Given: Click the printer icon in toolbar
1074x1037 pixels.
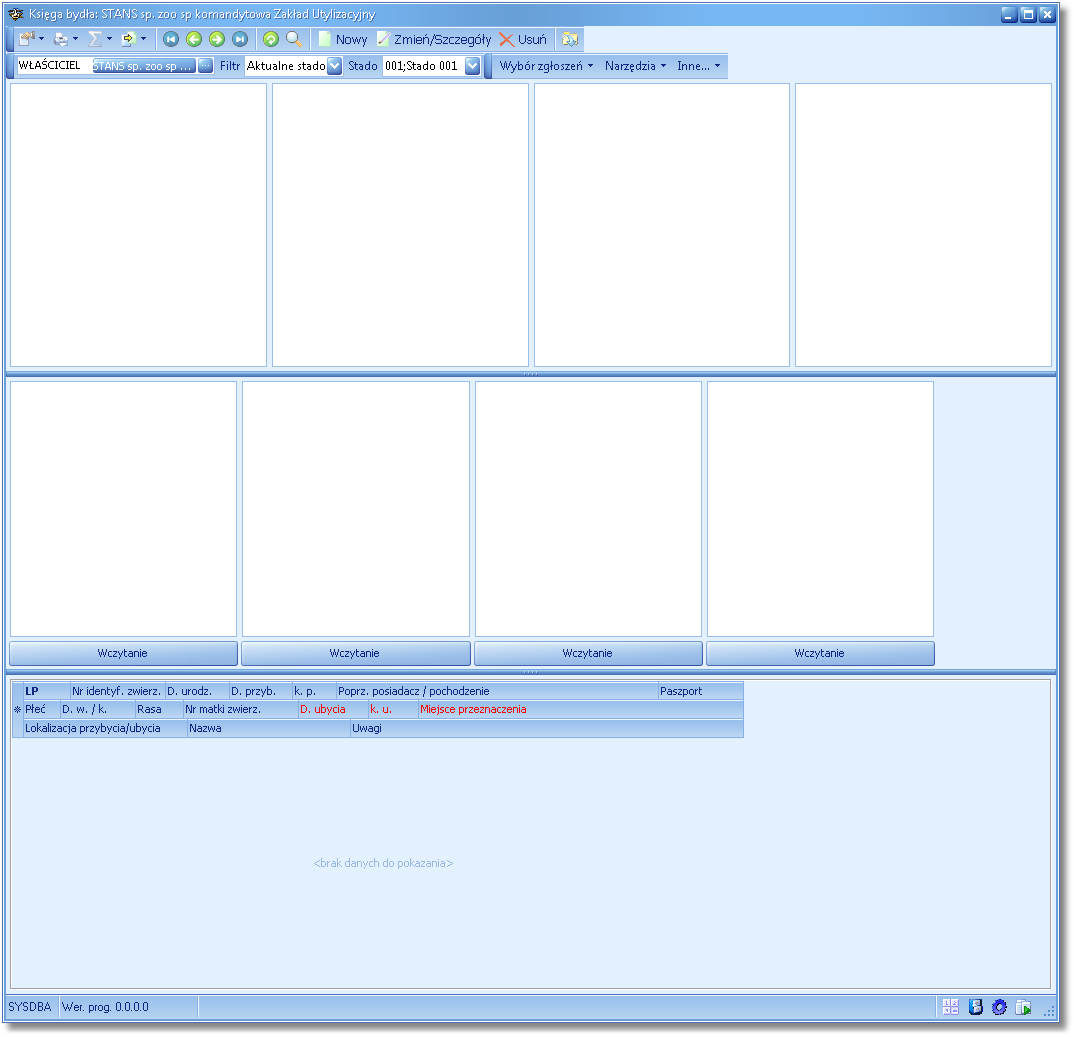Looking at the screenshot, I should point(61,39).
